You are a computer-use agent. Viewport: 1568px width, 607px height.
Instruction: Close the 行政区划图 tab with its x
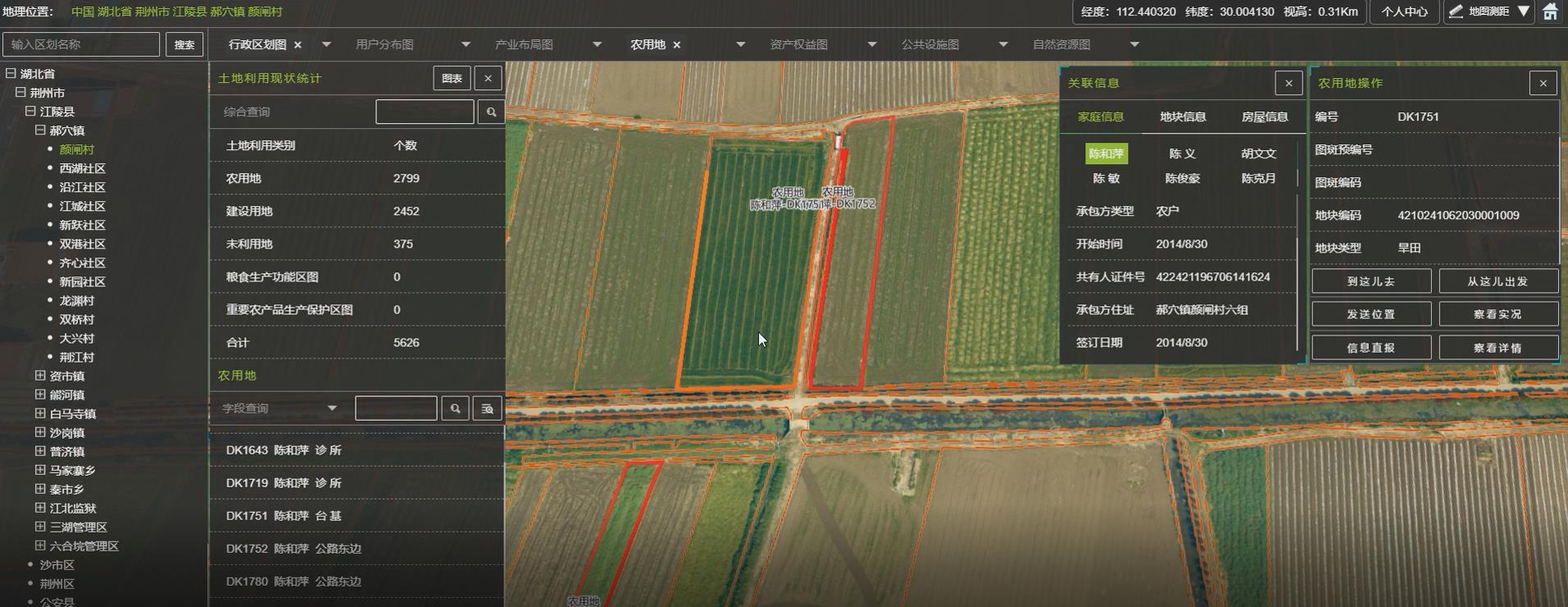pyautogui.click(x=298, y=45)
